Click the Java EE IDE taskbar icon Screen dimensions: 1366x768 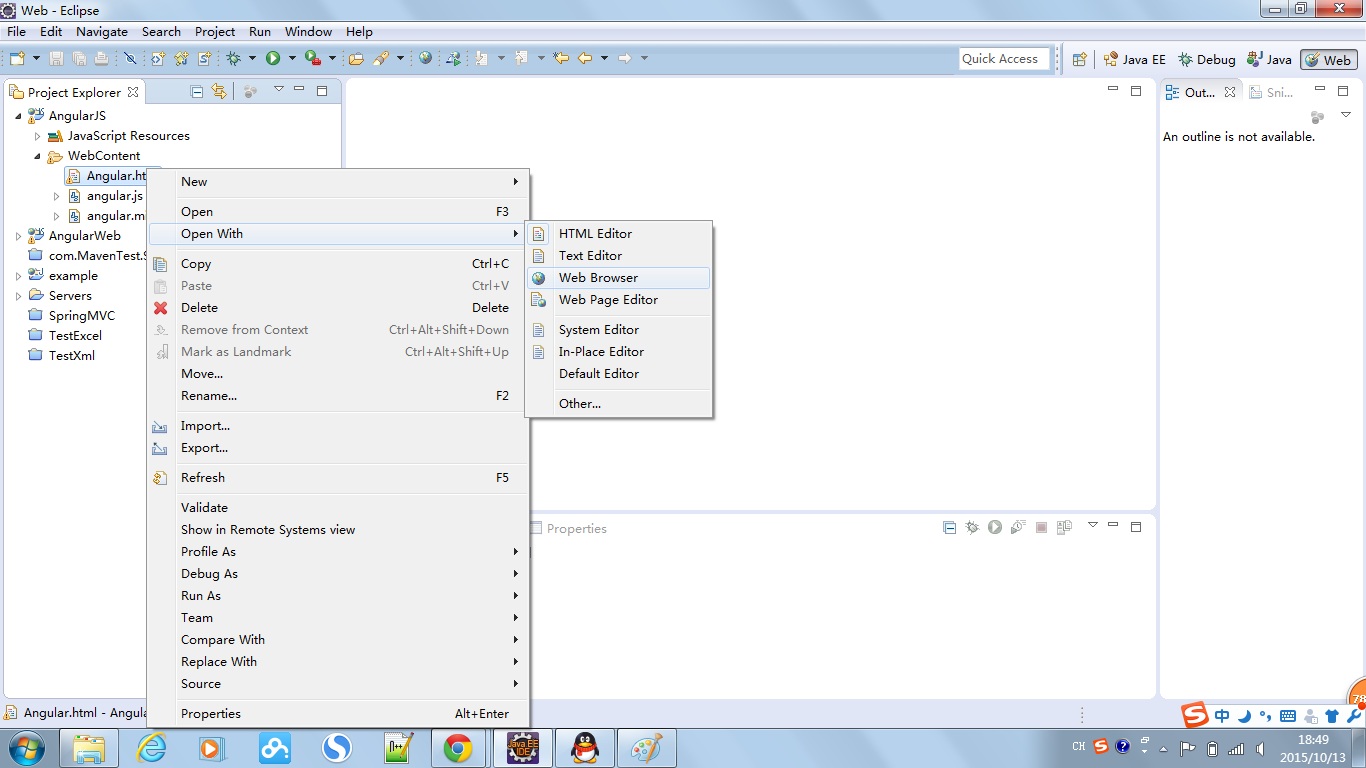point(522,748)
